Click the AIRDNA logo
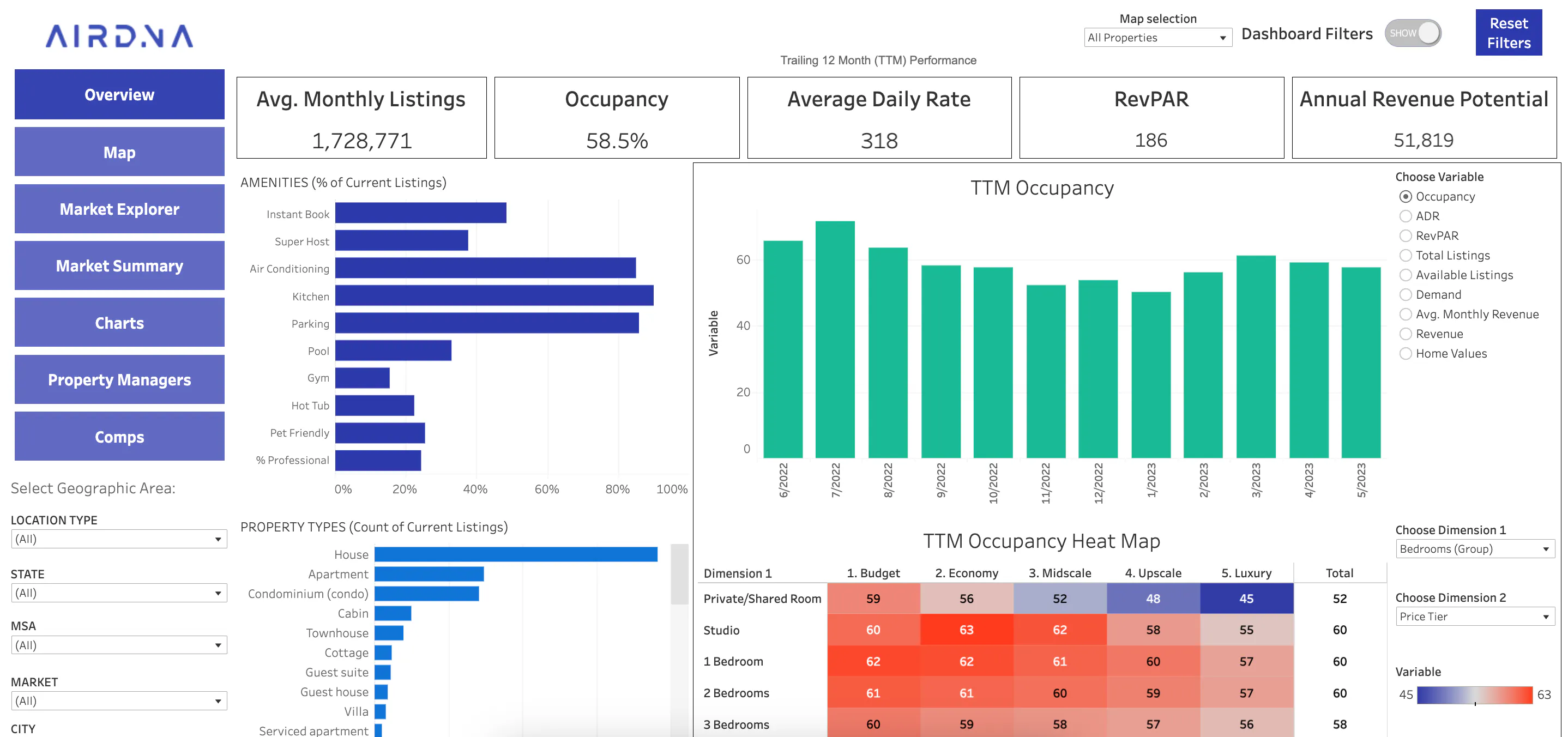1568x737 pixels. (119, 37)
